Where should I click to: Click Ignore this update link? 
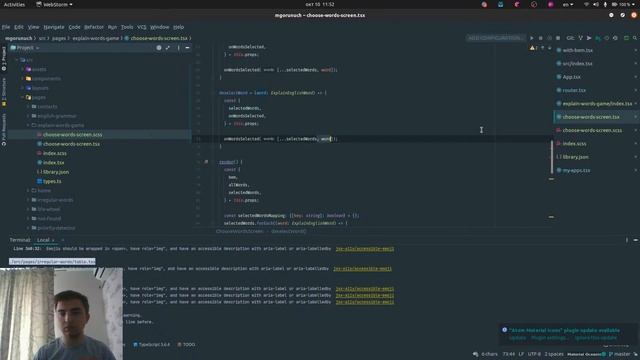pos(595,338)
